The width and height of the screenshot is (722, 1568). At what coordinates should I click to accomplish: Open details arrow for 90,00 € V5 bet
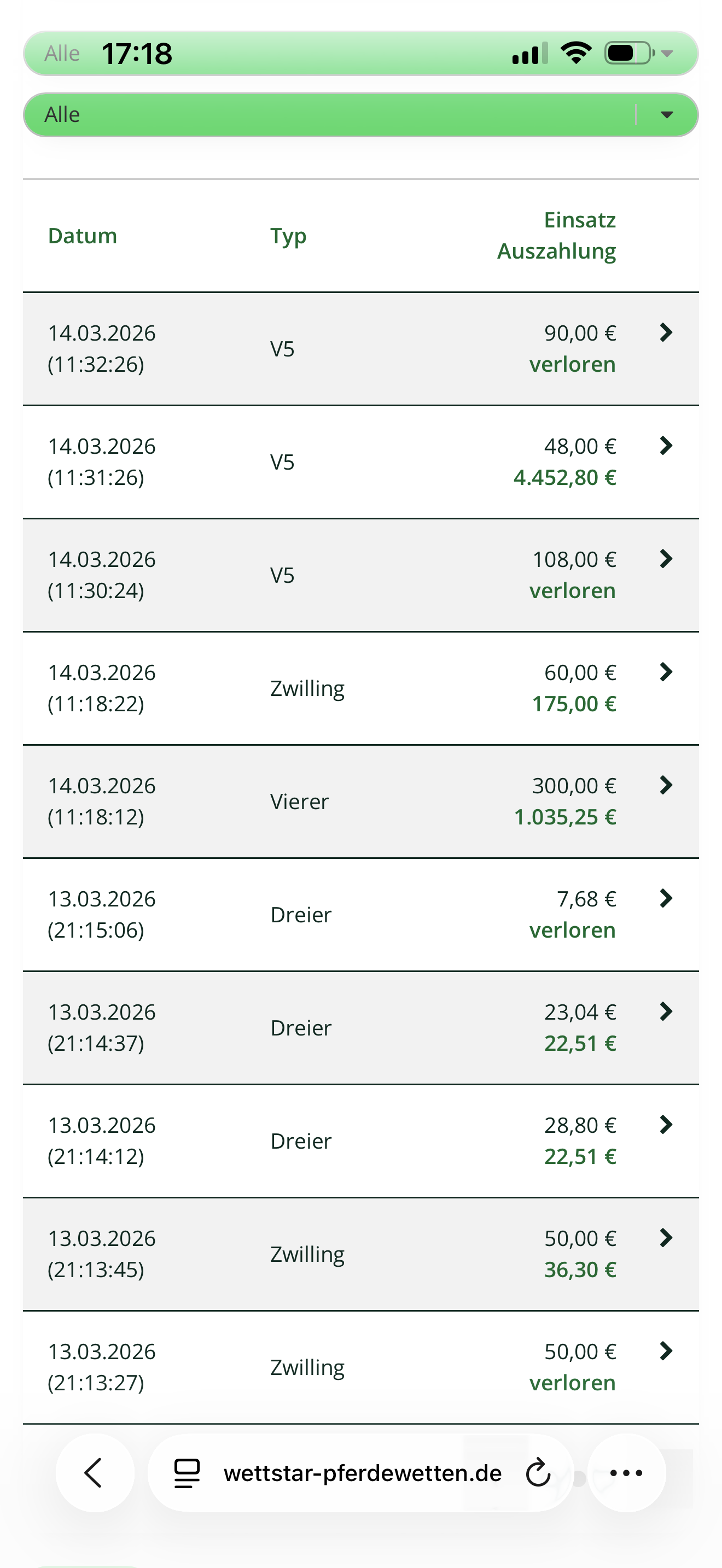(666, 332)
